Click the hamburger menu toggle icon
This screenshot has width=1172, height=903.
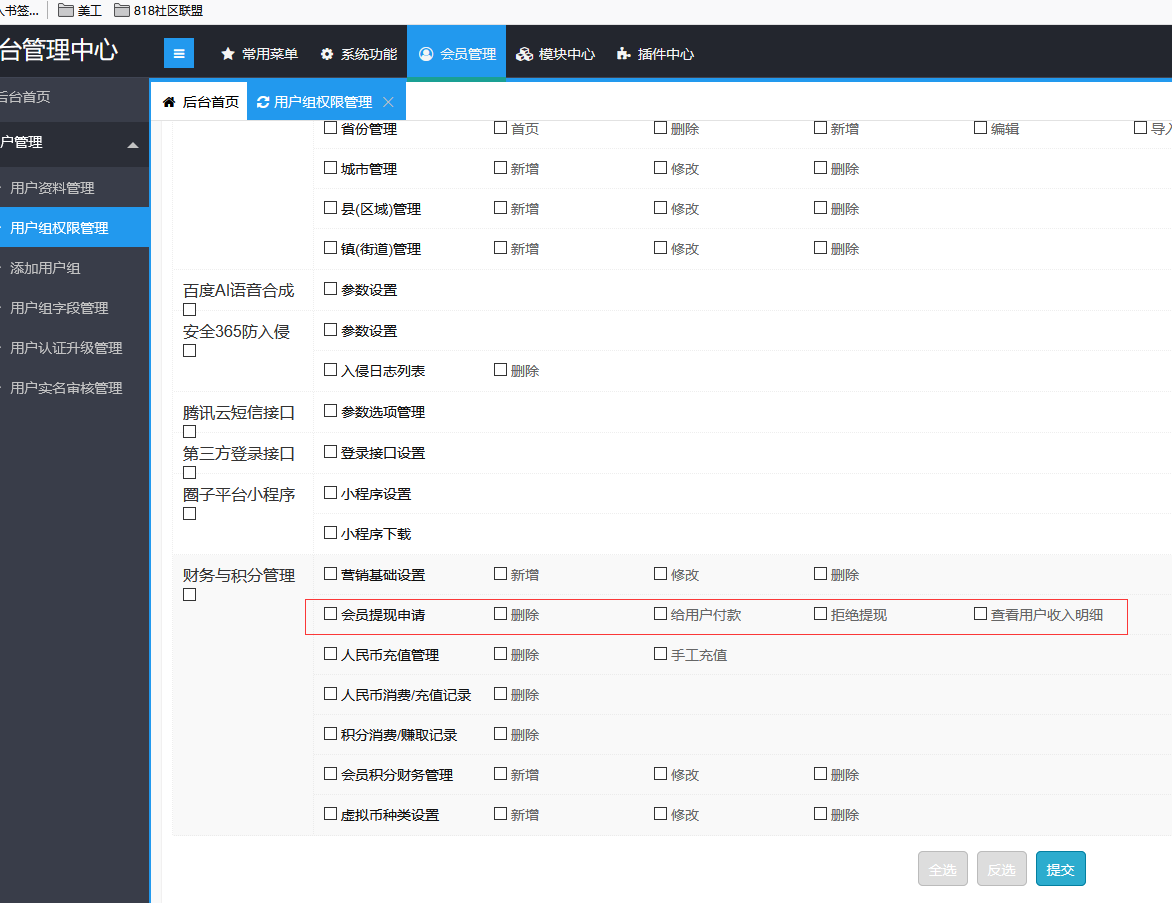(x=179, y=54)
